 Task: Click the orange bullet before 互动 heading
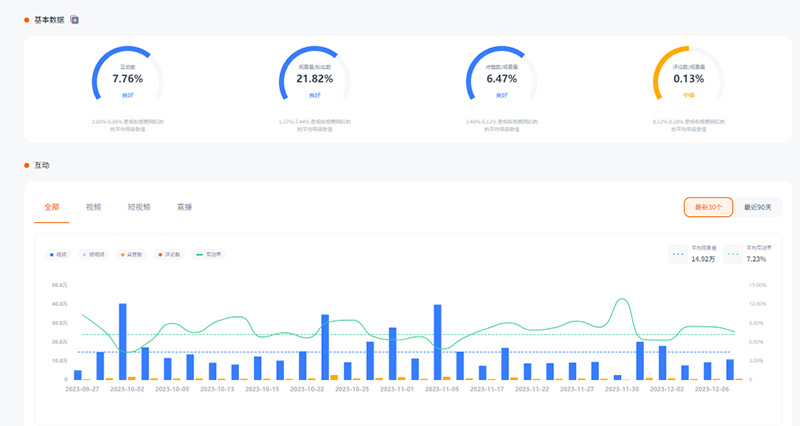tap(27, 165)
